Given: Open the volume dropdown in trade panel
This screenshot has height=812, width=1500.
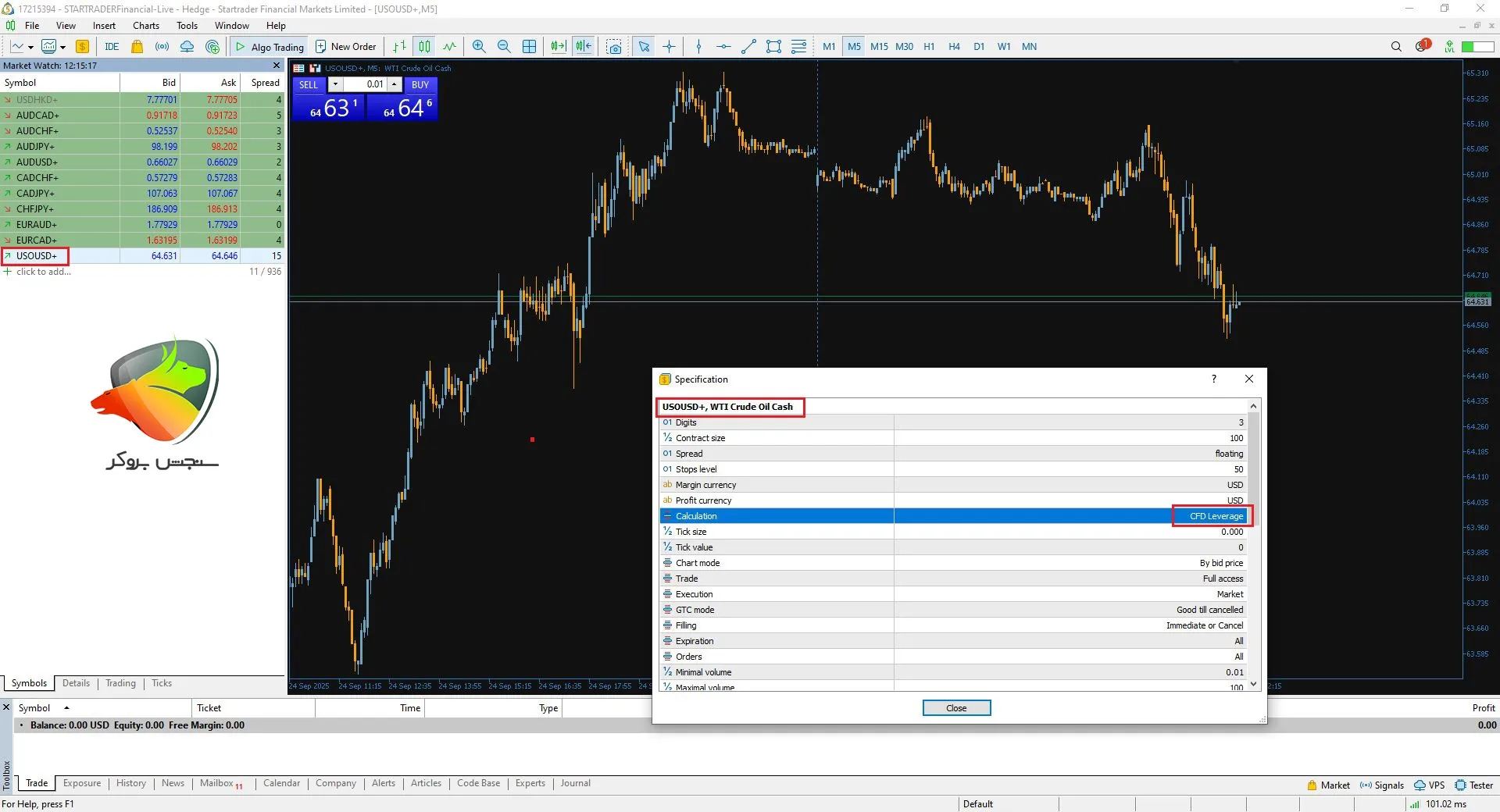Looking at the screenshot, I should click(x=335, y=84).
